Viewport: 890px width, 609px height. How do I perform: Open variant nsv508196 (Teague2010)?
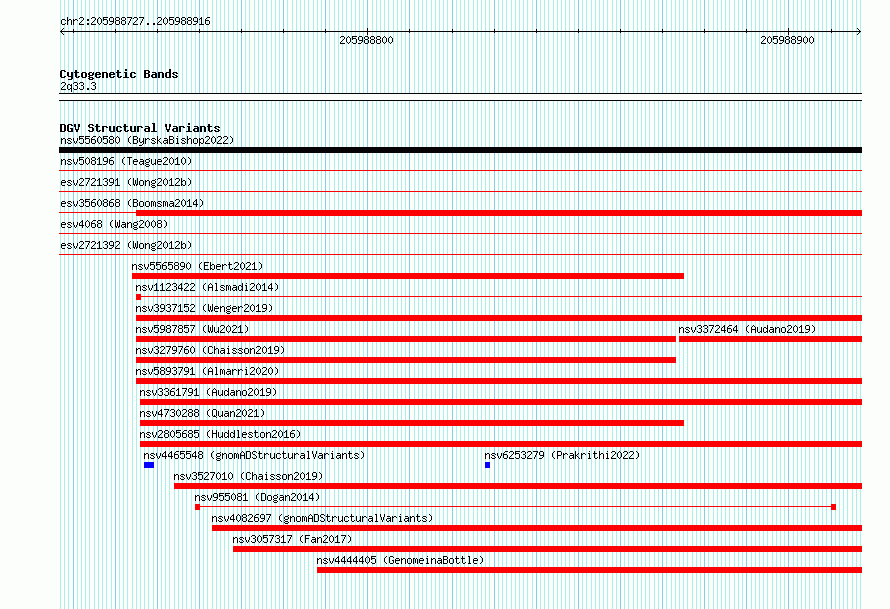point(126,161)
